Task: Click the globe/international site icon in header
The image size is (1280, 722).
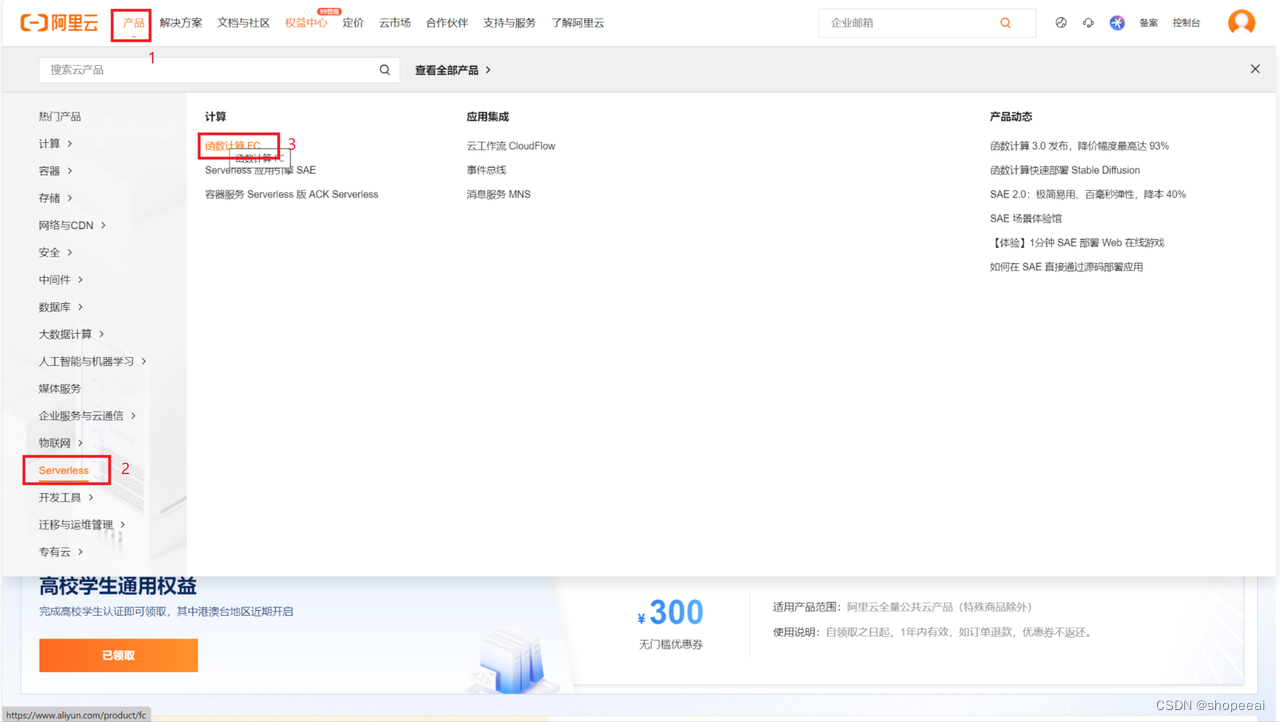Action: point(1061,23)
